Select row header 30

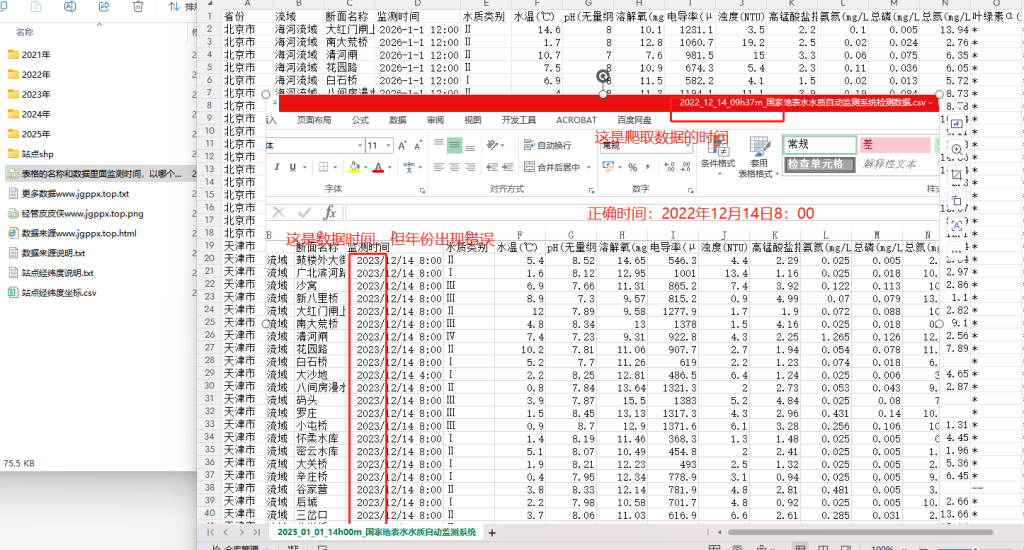pyautogui.click(x=210, y=386)
